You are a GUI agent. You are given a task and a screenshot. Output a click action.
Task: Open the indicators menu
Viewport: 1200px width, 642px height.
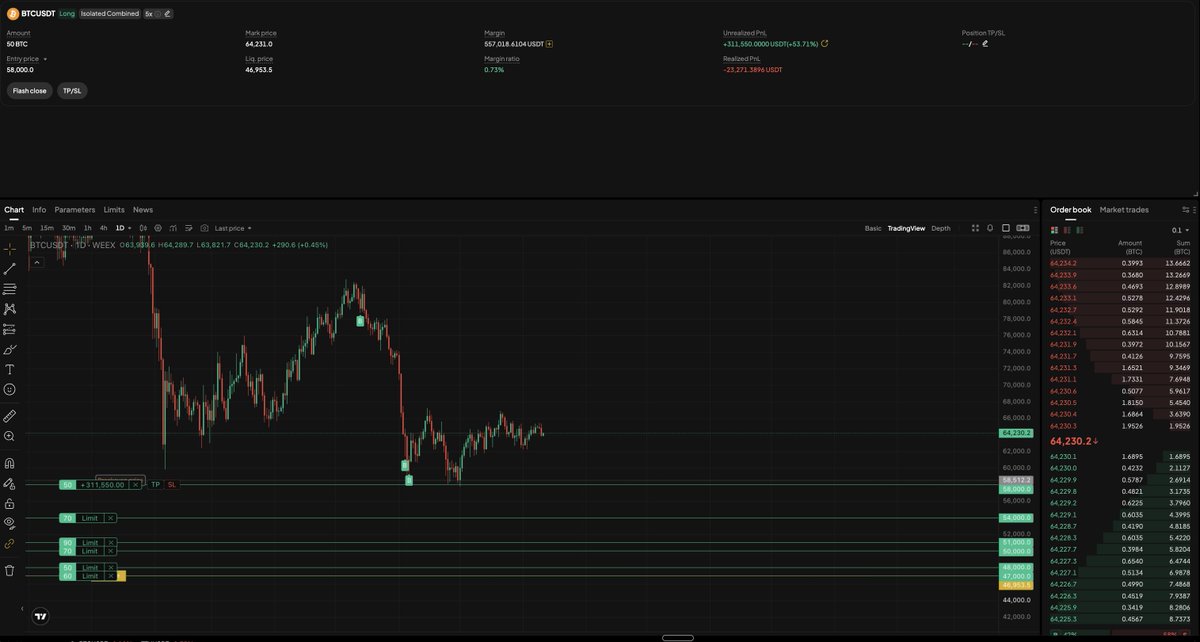173,228
